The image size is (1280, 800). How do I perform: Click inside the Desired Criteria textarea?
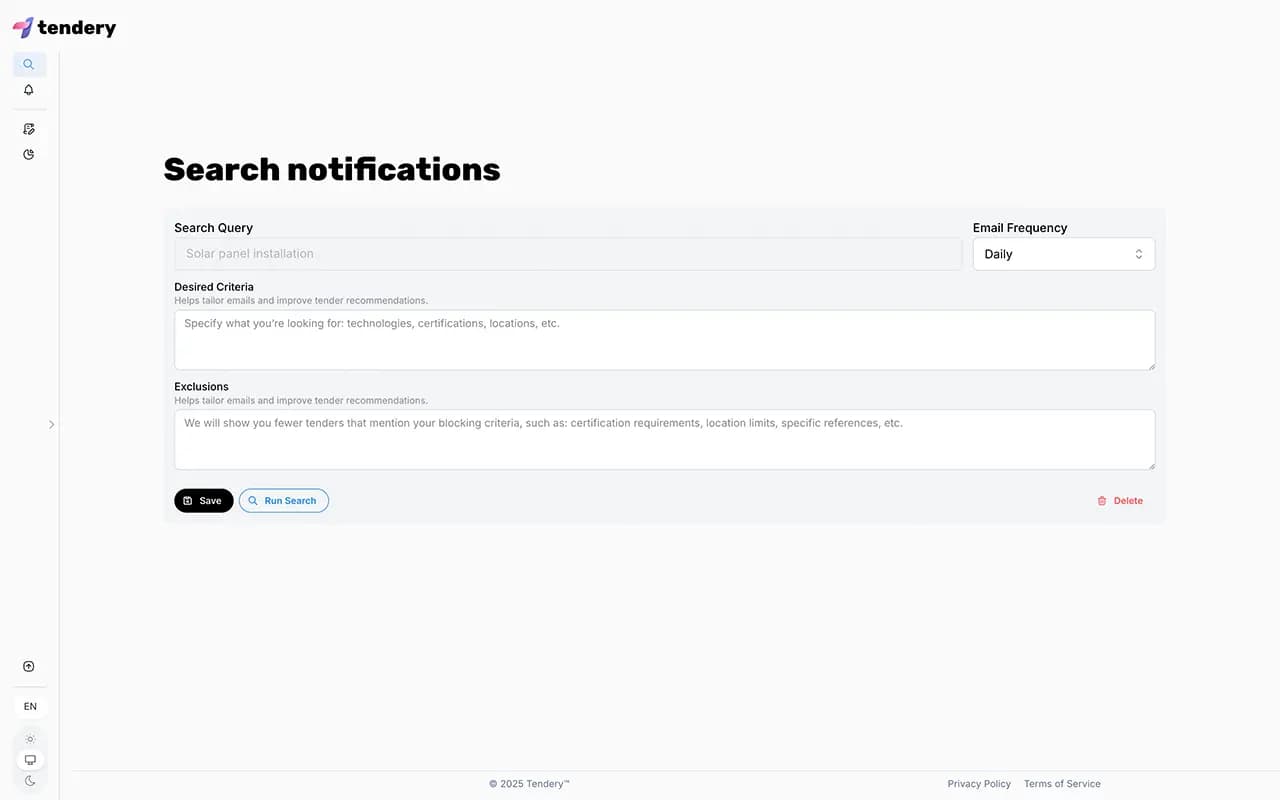(x=664, y=340)
